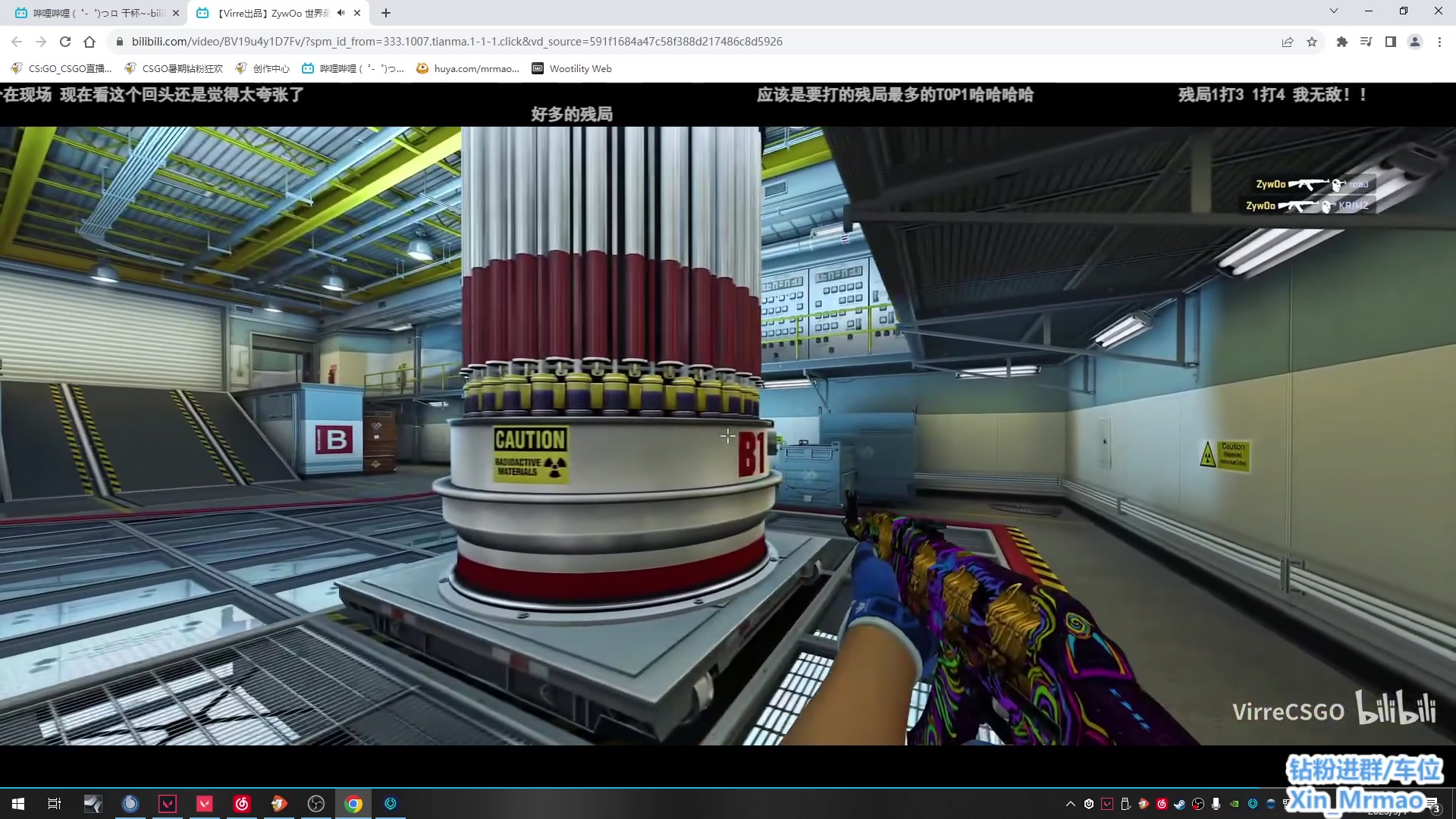Open the Steam tray icon
The width and height of the screenshot is (1456, 819).
click(1180, 804)
